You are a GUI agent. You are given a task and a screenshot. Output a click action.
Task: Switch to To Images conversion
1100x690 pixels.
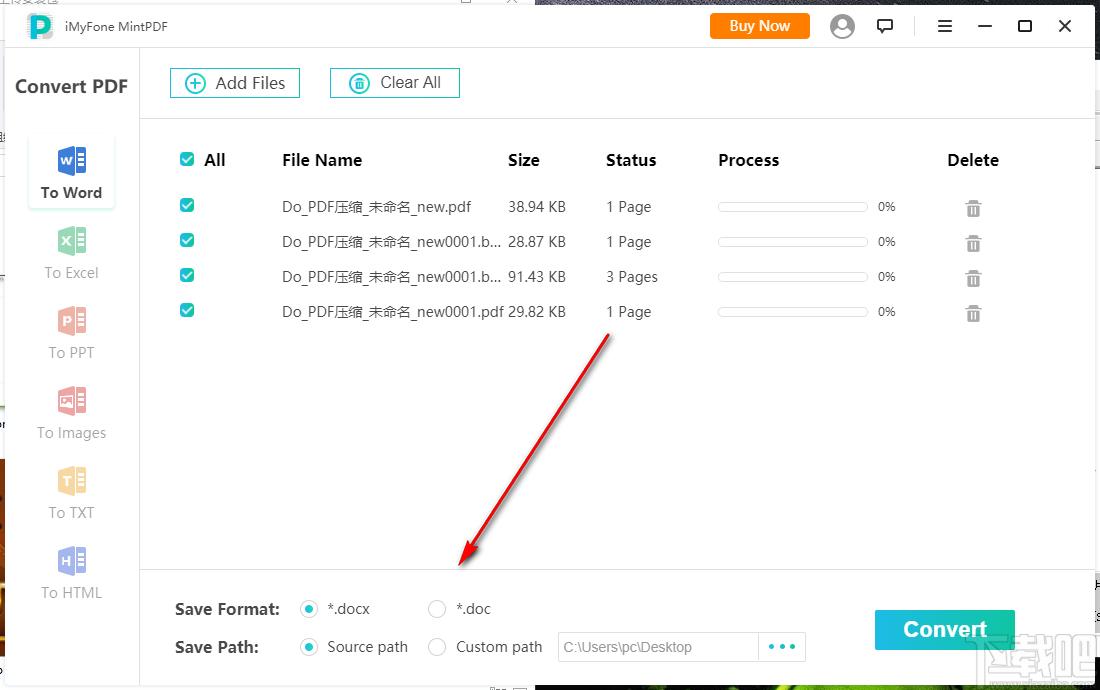72,414
